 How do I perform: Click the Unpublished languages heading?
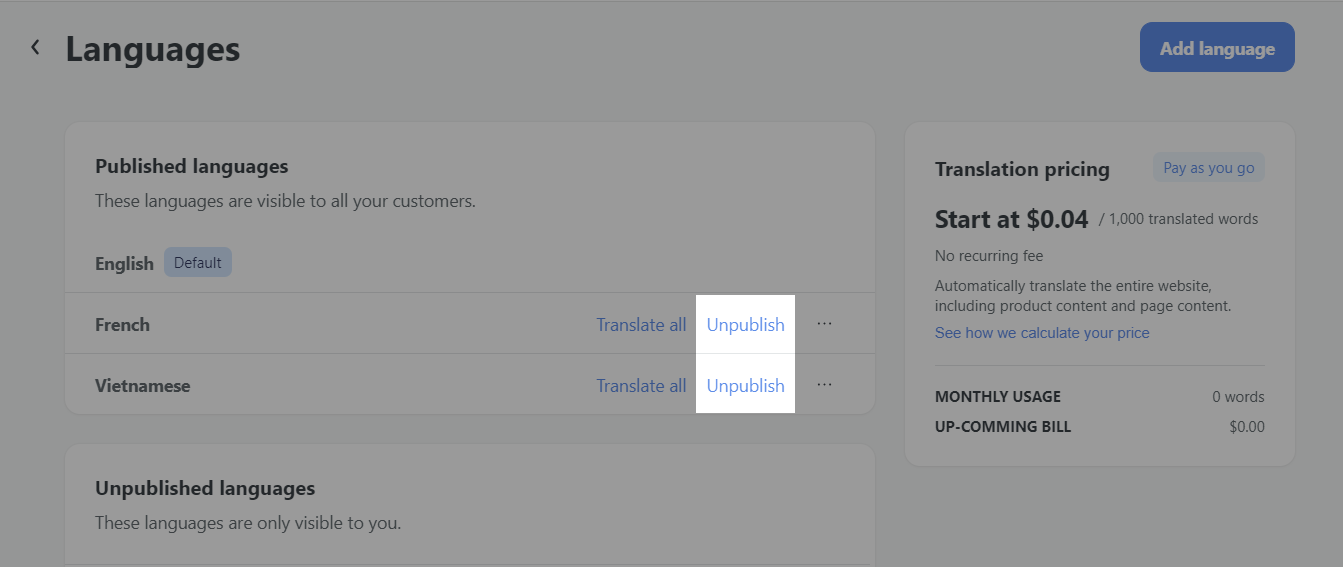[205, 489]
